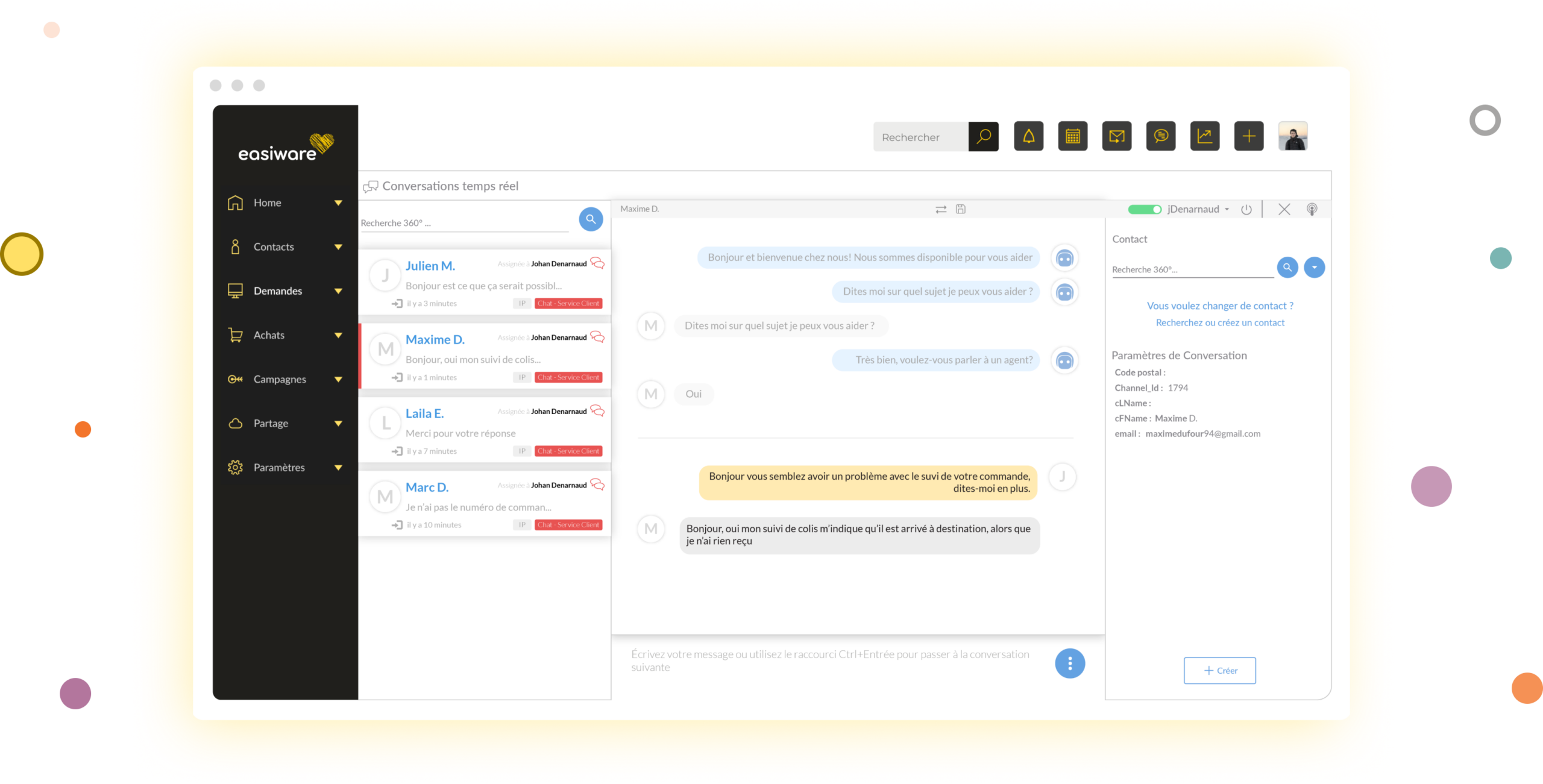The width and height of the screenshot is (1543, 784).
Task: Click the power icon next to jDenarnaud
Action: [x=1246, y=209]
